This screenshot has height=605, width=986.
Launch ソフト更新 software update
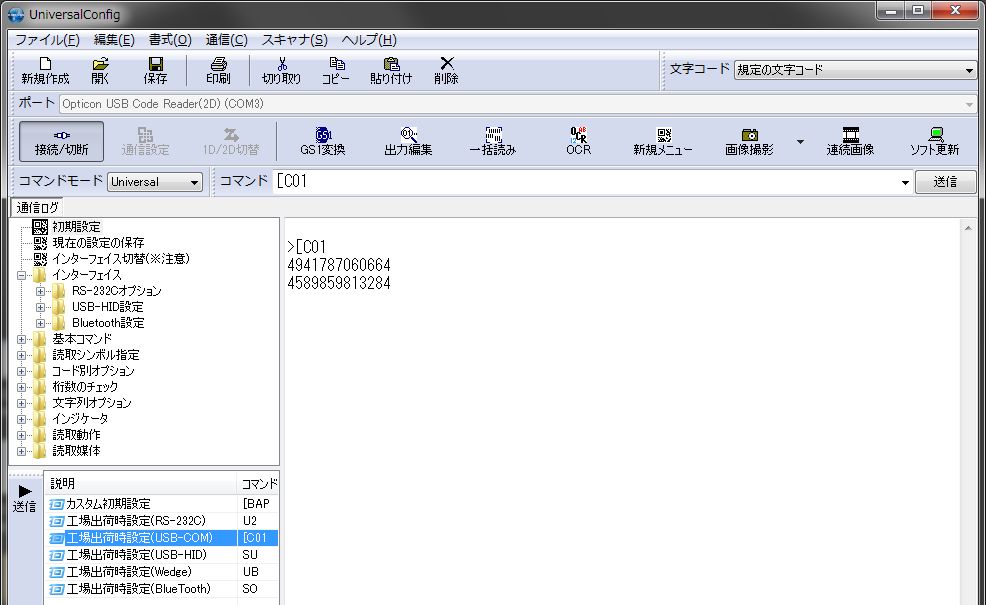[x=935, y=141]
